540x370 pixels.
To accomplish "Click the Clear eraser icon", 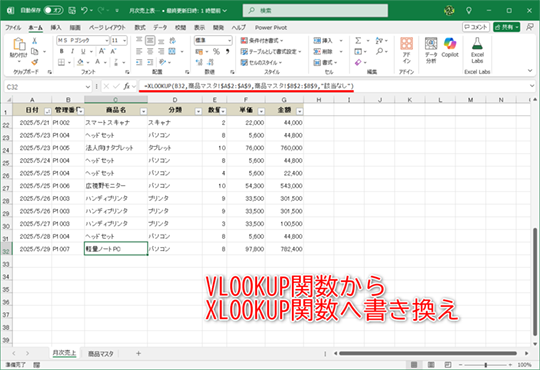I will click(x=358, y=62).
